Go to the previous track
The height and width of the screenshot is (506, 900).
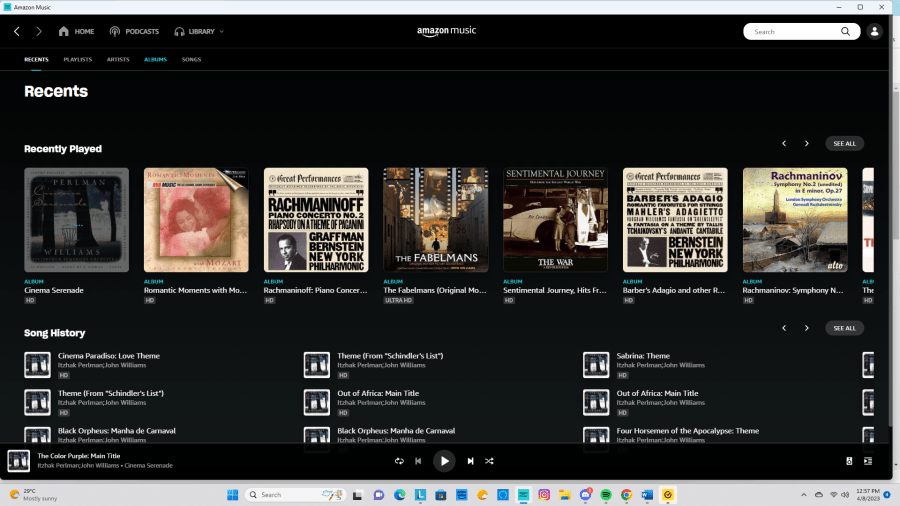418,461
